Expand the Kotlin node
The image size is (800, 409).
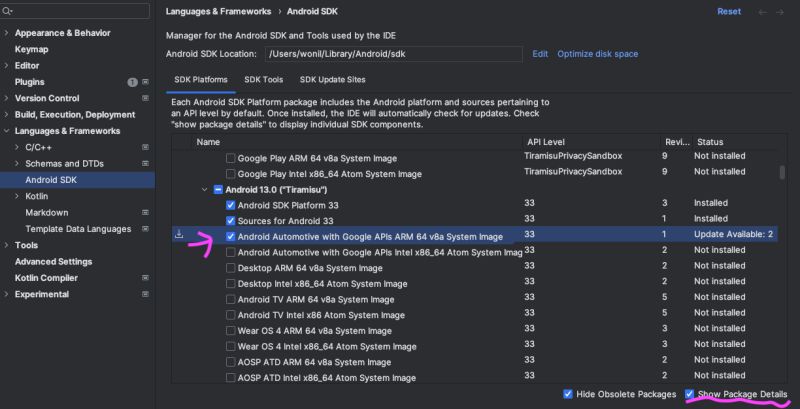(17, 196)
